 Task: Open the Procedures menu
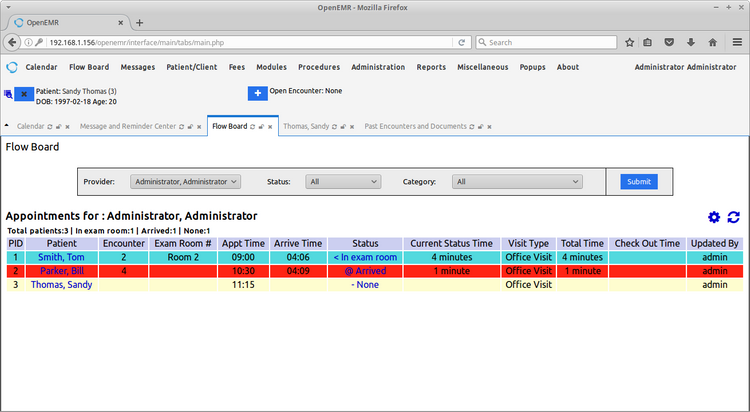click(319, 67)
